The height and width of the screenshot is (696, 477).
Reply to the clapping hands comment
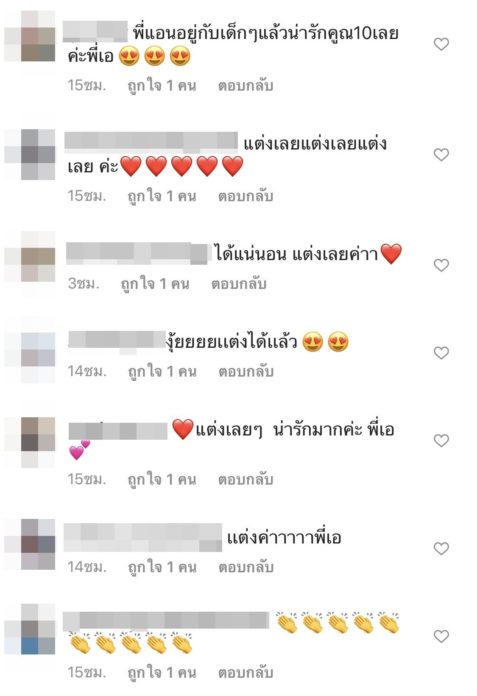coord(245,673)
